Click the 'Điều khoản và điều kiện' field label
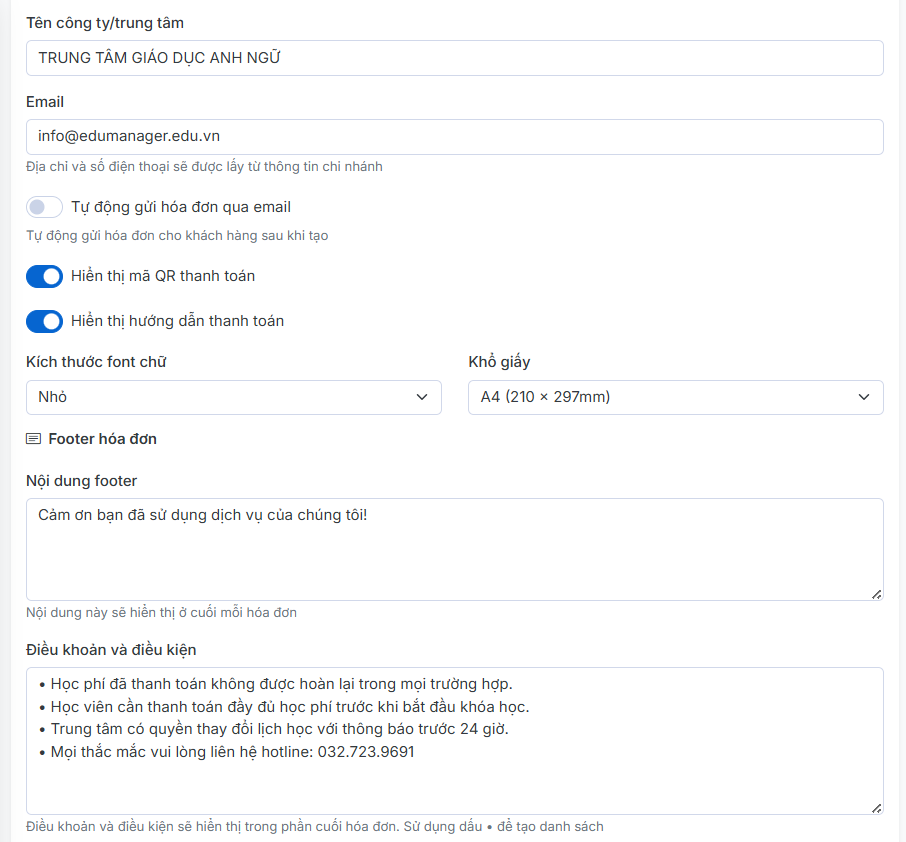The image size is (906, 842). pyautogui.click(x=111, y=650)
